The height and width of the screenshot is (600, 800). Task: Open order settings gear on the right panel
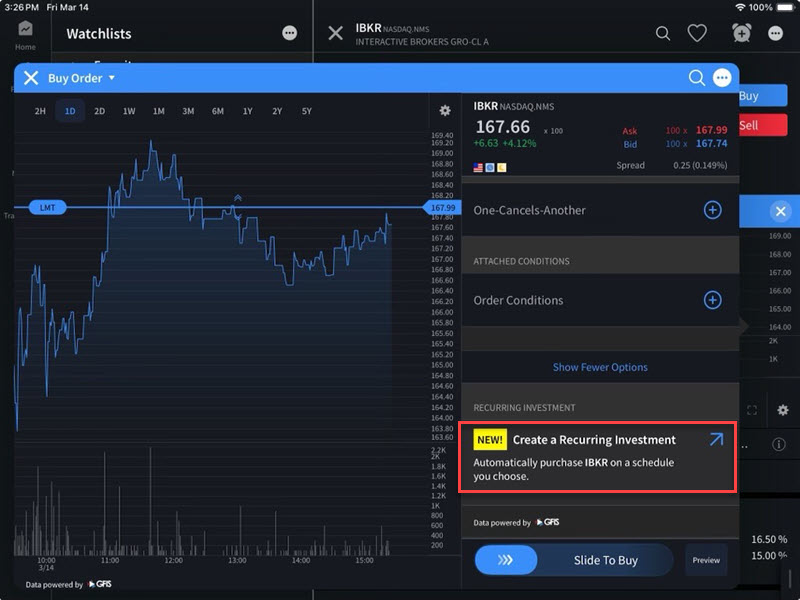coord(784,410)
